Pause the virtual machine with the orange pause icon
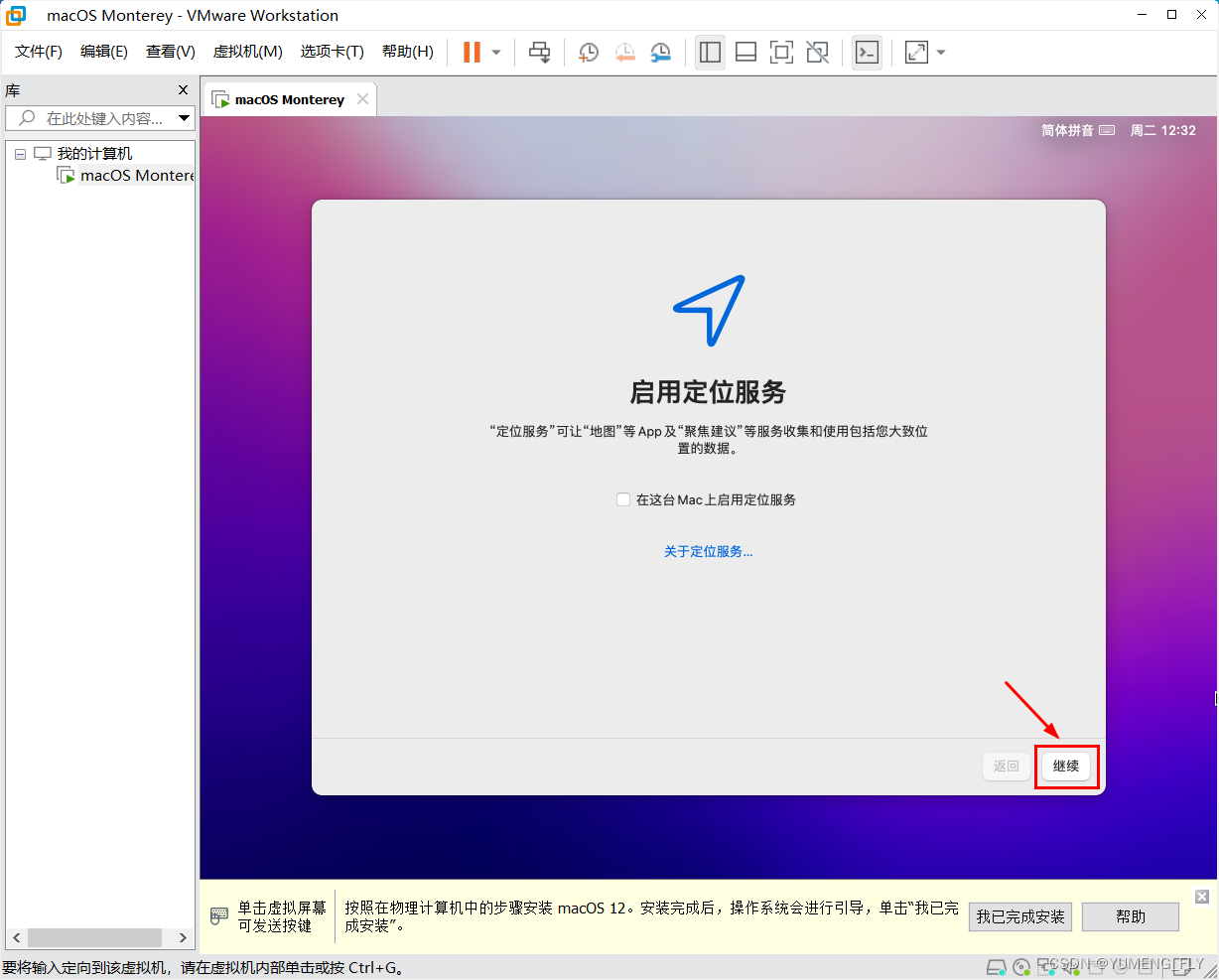The width and height of the screenshot is (1219, 980). point(473,52)
